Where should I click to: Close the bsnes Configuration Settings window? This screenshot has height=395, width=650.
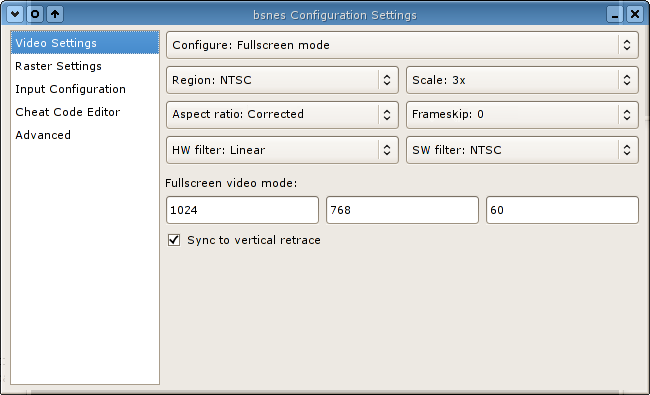[x=635, y=14]
